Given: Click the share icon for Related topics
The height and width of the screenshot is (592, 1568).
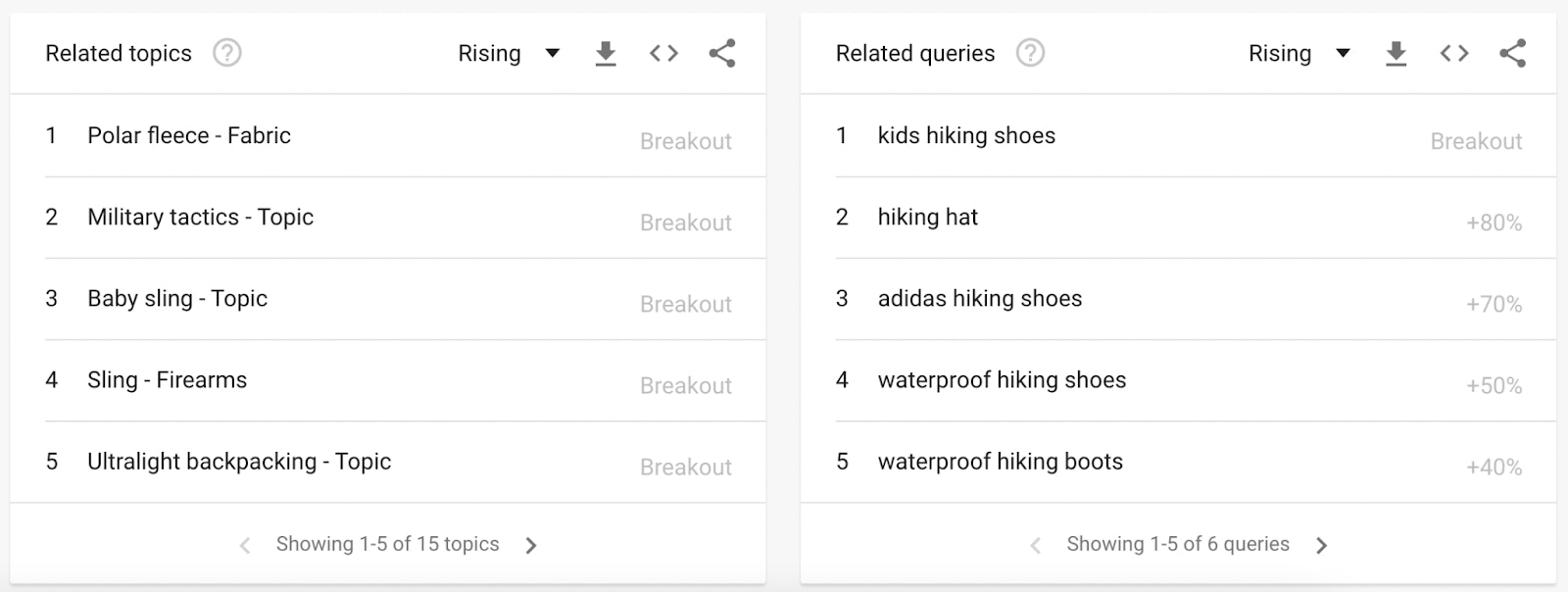Looking at the screenshot, I should [x=722, y=54].
